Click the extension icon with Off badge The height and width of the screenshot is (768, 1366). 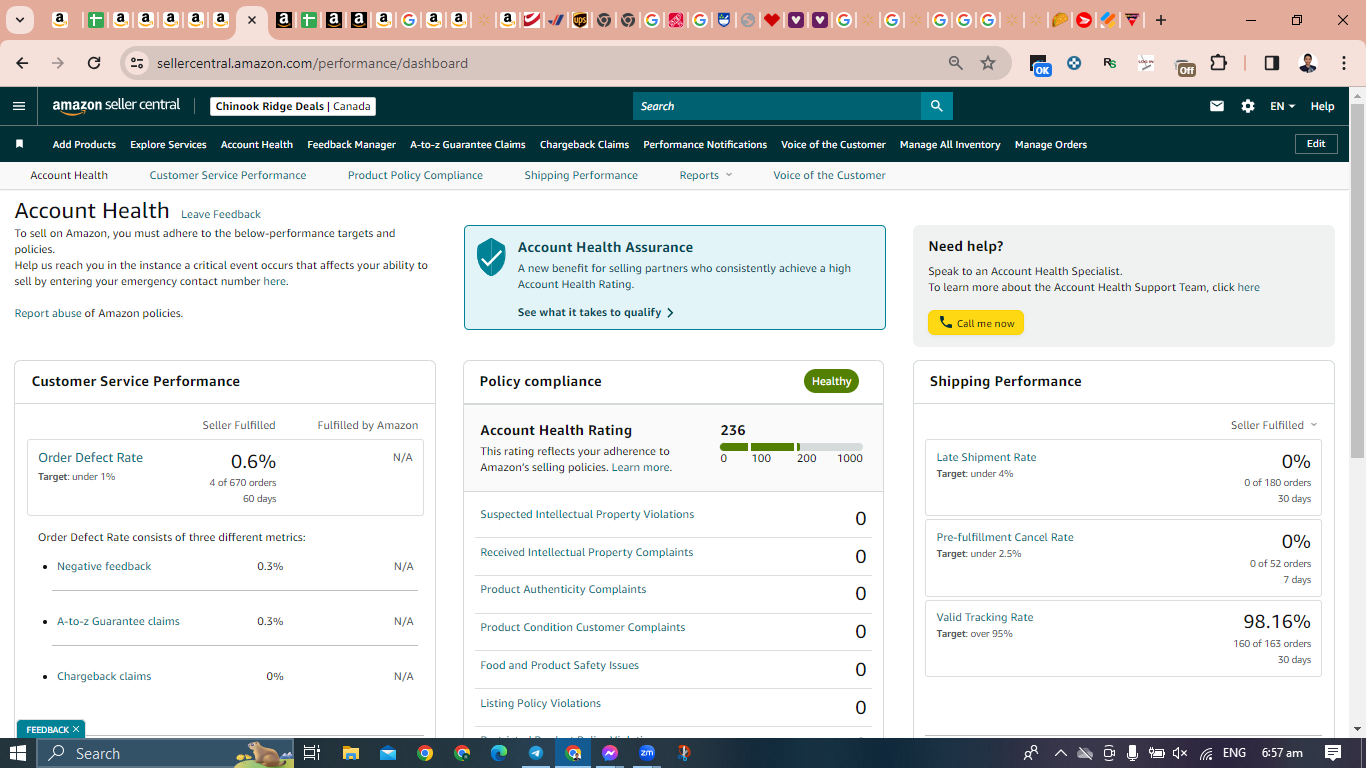(1184, 65)
